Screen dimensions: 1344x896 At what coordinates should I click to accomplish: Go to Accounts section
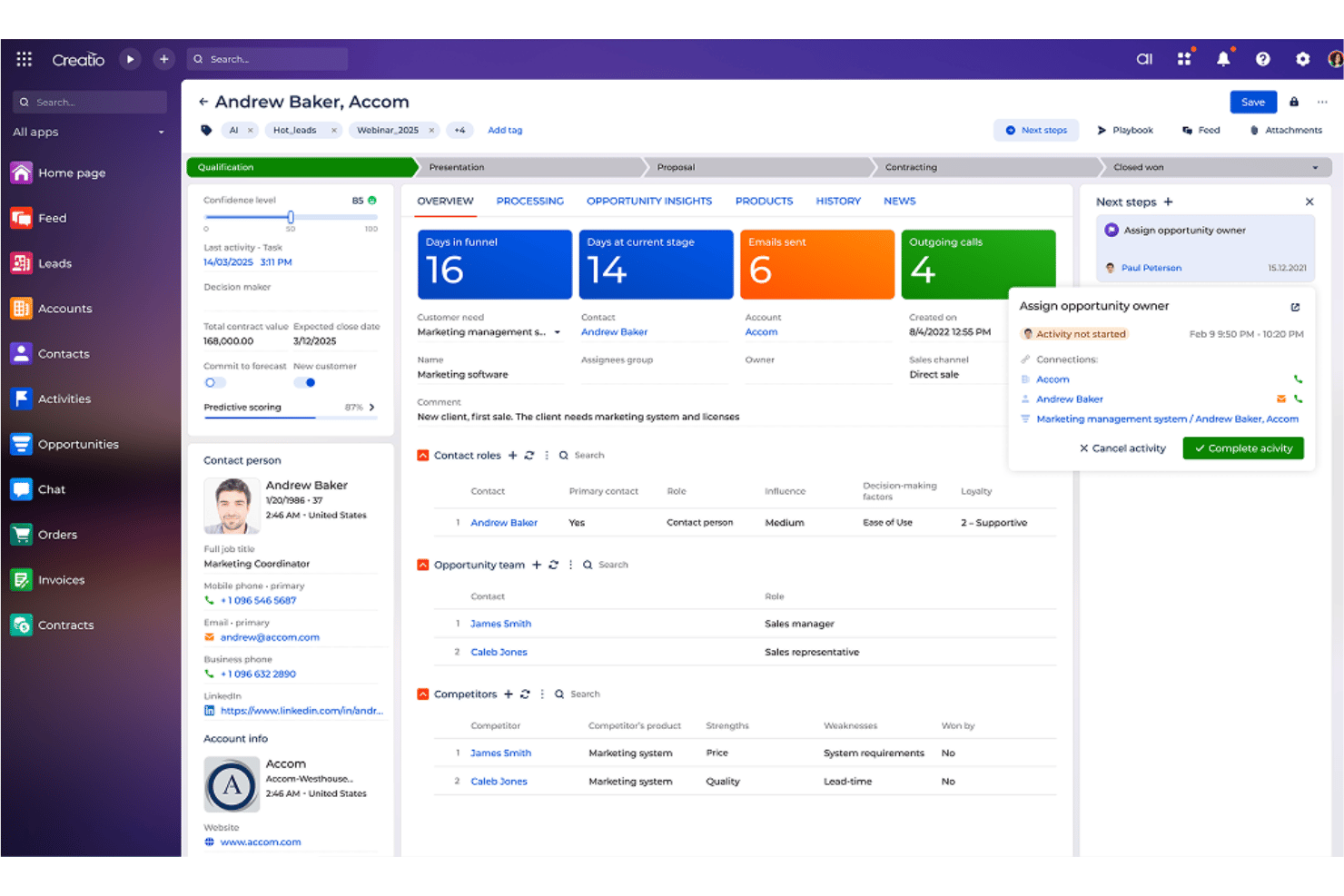tap(52, 309)
